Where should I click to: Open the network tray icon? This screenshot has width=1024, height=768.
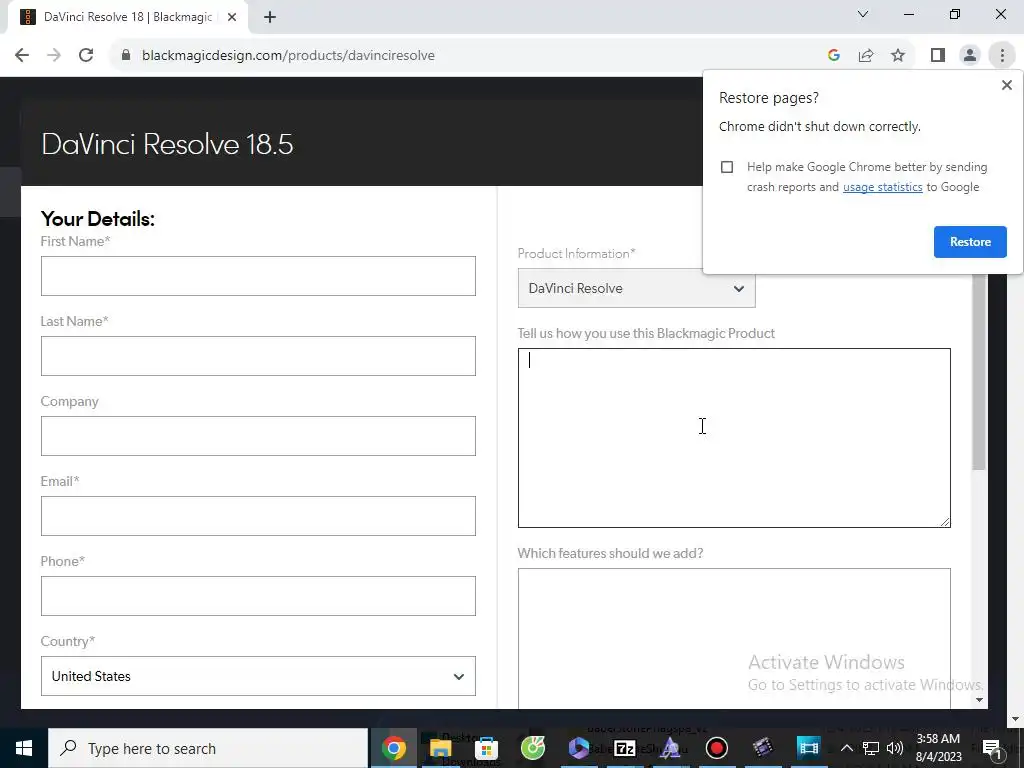[x=871, y=748]
